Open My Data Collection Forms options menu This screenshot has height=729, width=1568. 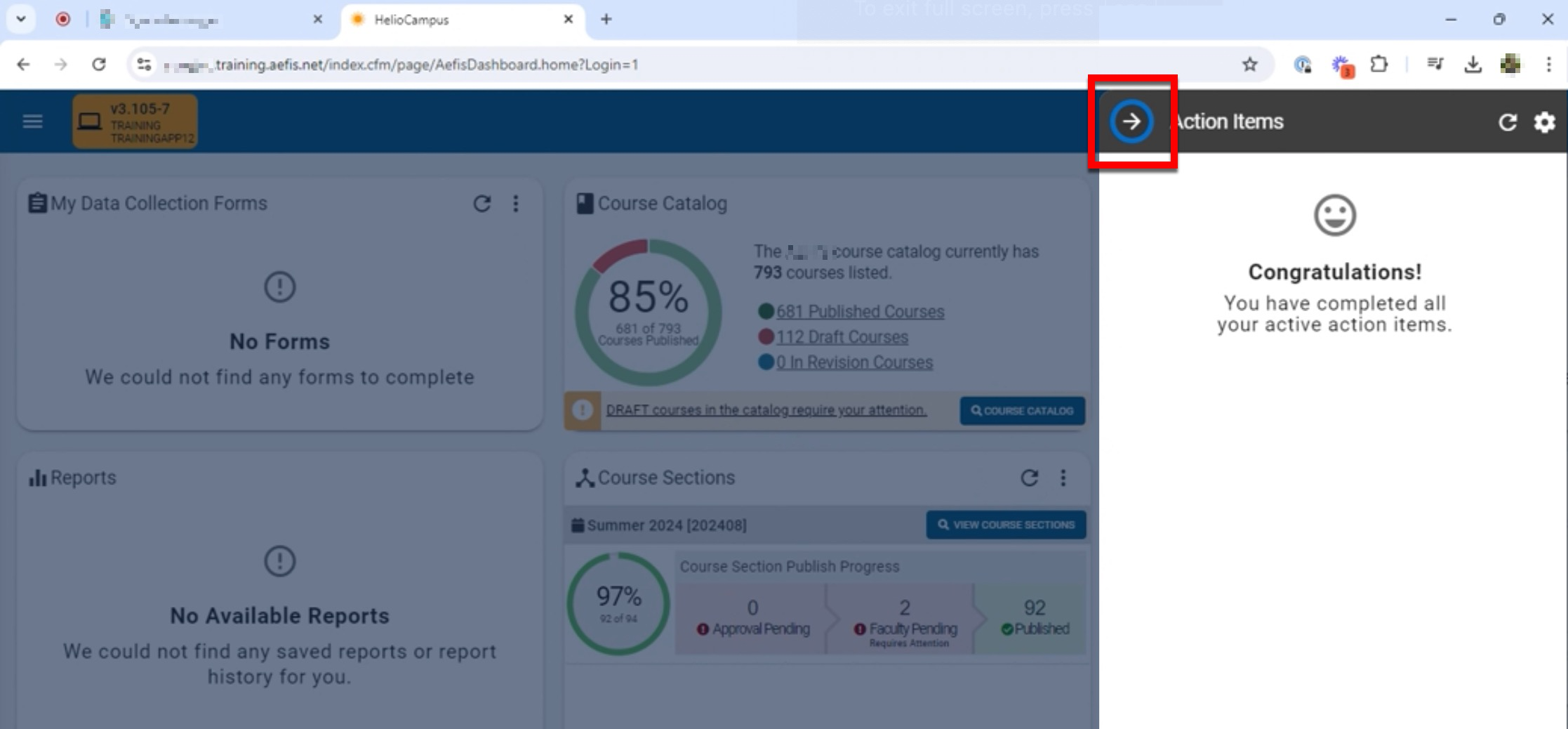click(516, 204)
